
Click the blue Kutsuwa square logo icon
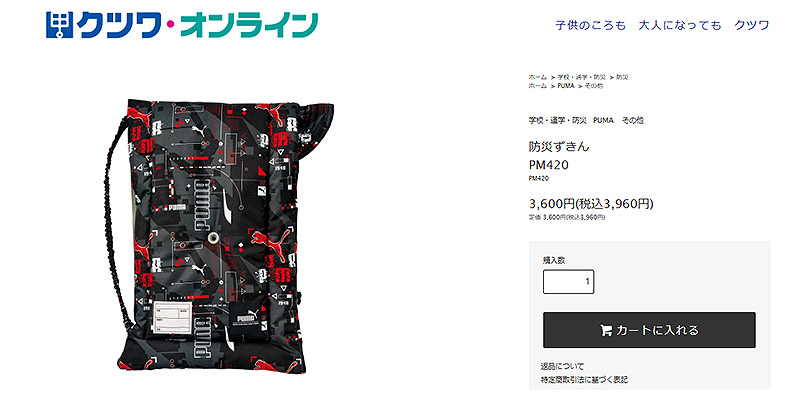click(x=60, y=26)
